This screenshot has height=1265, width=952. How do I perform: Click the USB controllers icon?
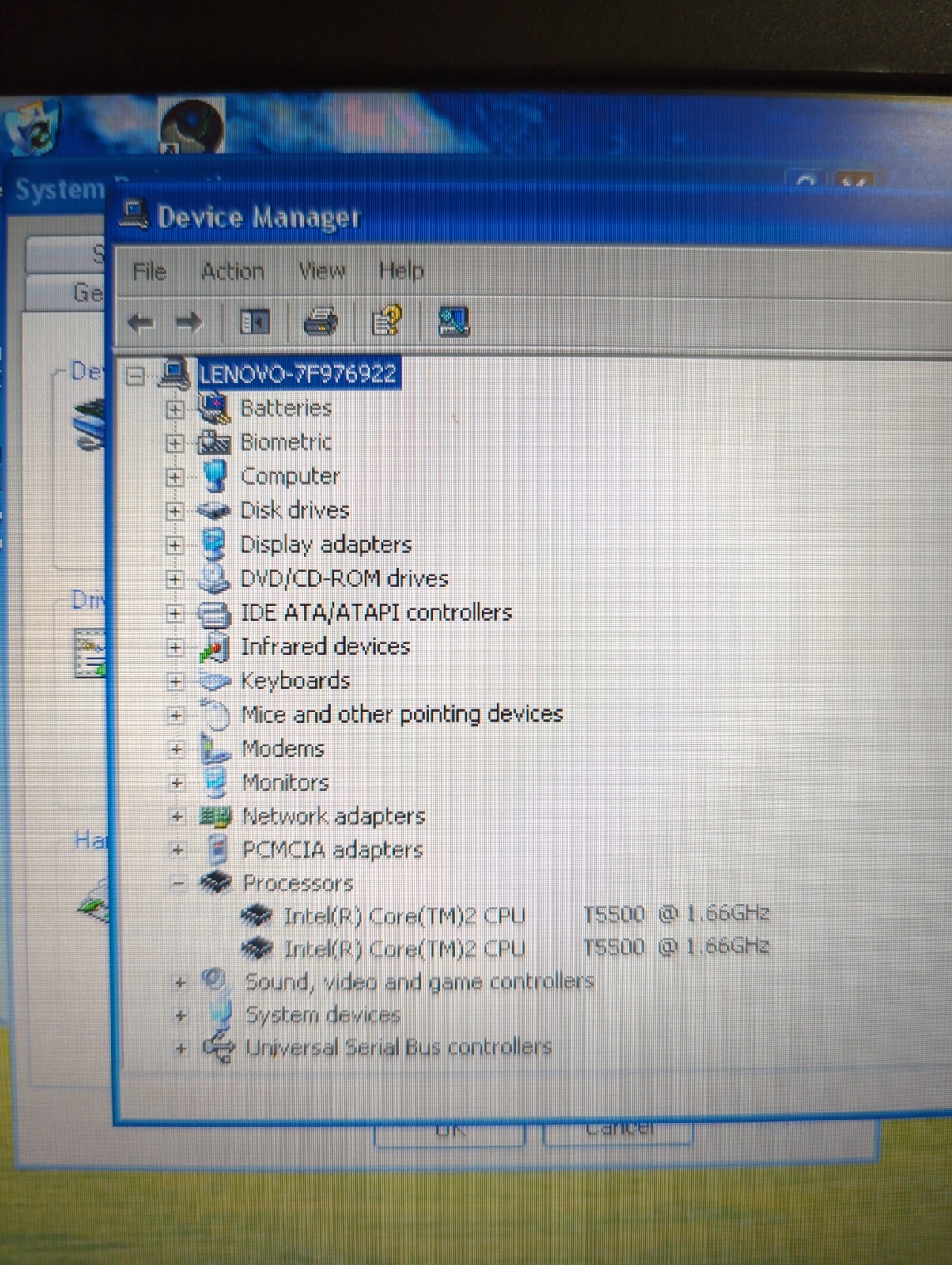click(219, 1048)
